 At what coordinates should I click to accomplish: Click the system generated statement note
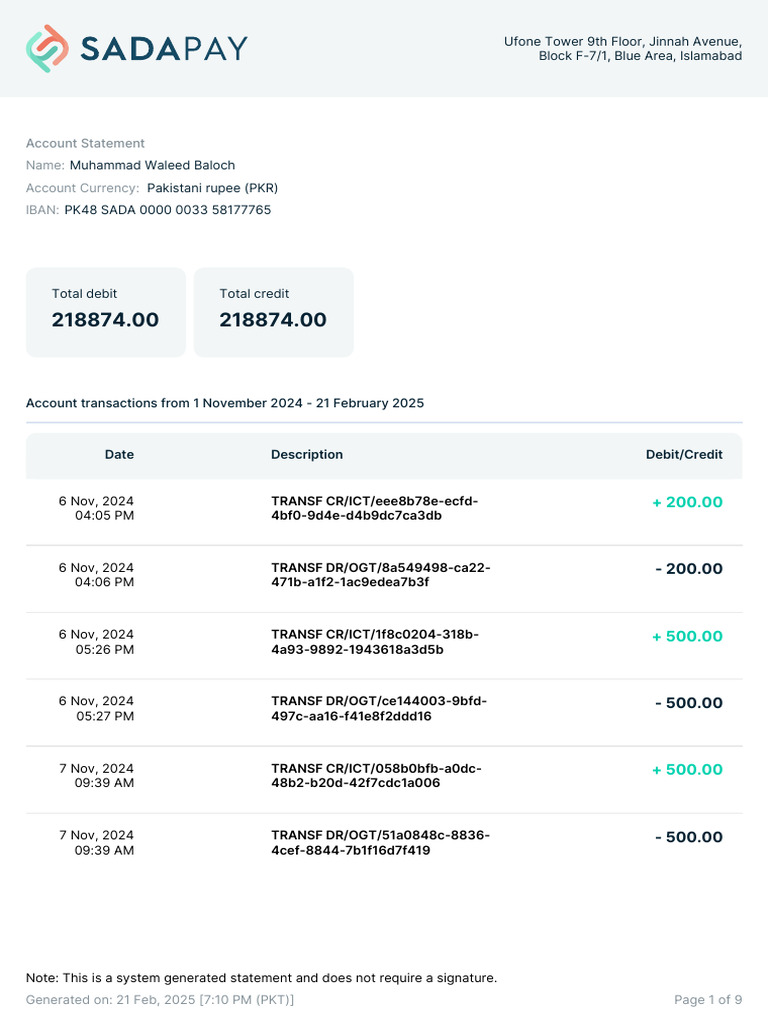[261, 978]
